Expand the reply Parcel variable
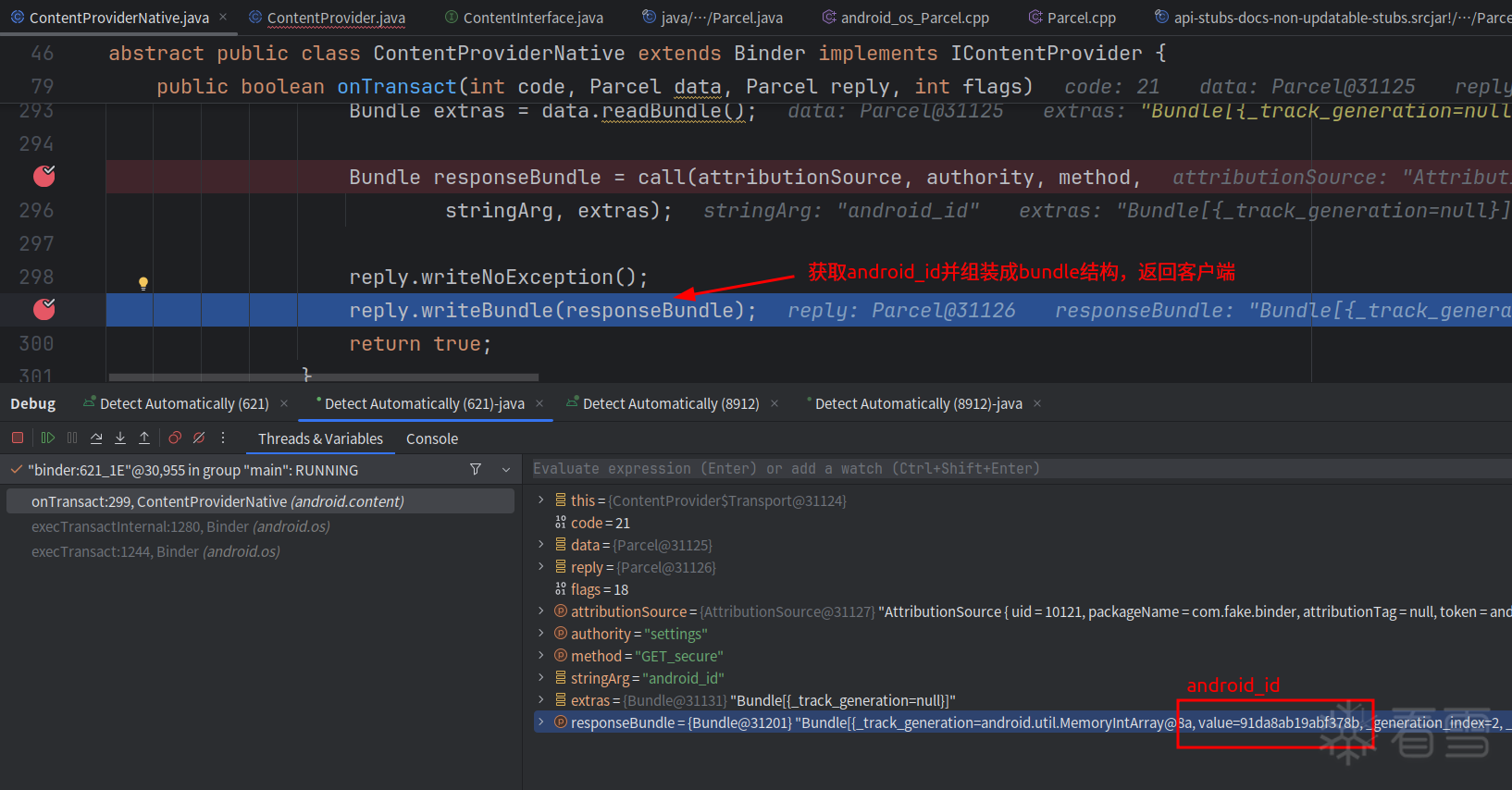1512x790 pixels. tap(541, 567)
